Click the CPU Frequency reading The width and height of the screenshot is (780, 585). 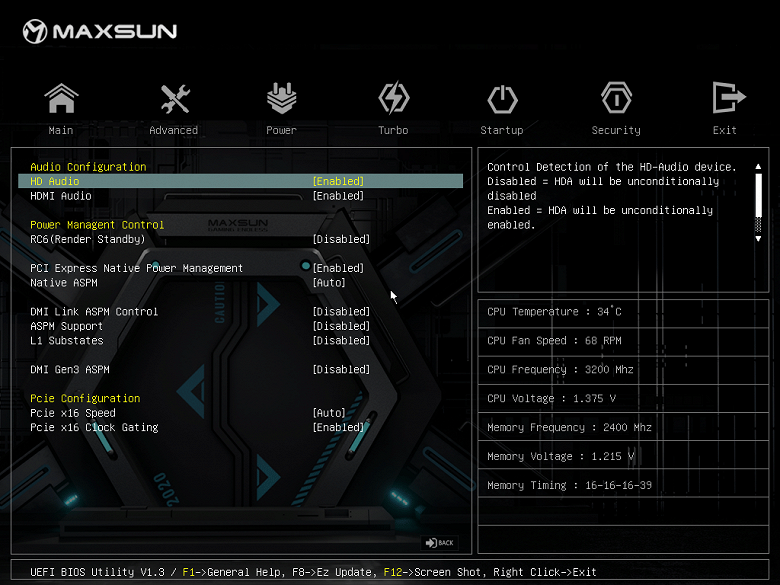click(x=560, y=370)
